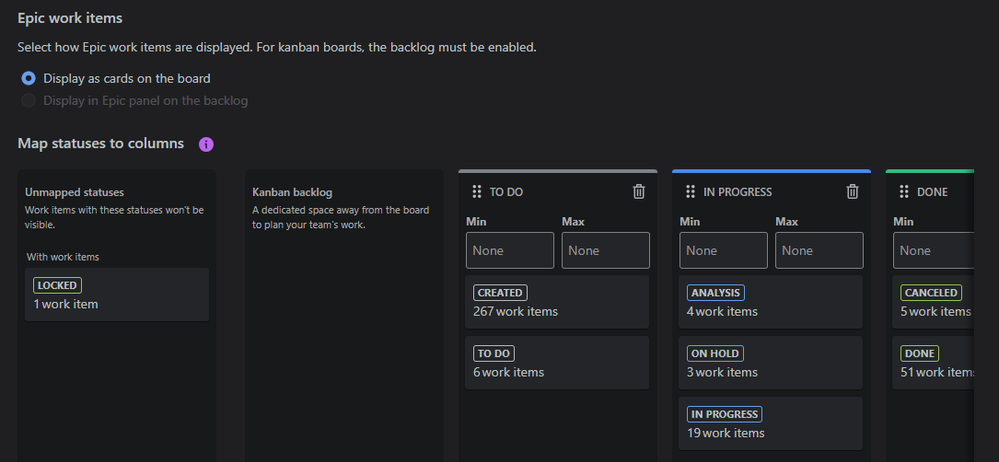Viewport: 999px width, 462px height.
Task: Delete the IN PROGRESS column via trash icon
Action: pos(852,192)
